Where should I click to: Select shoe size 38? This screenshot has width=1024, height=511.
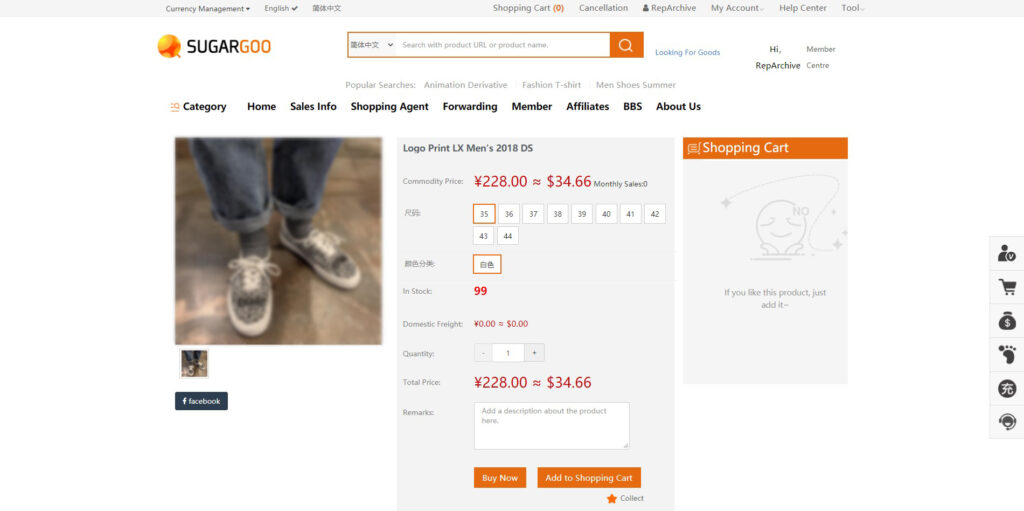pos(557,214)
